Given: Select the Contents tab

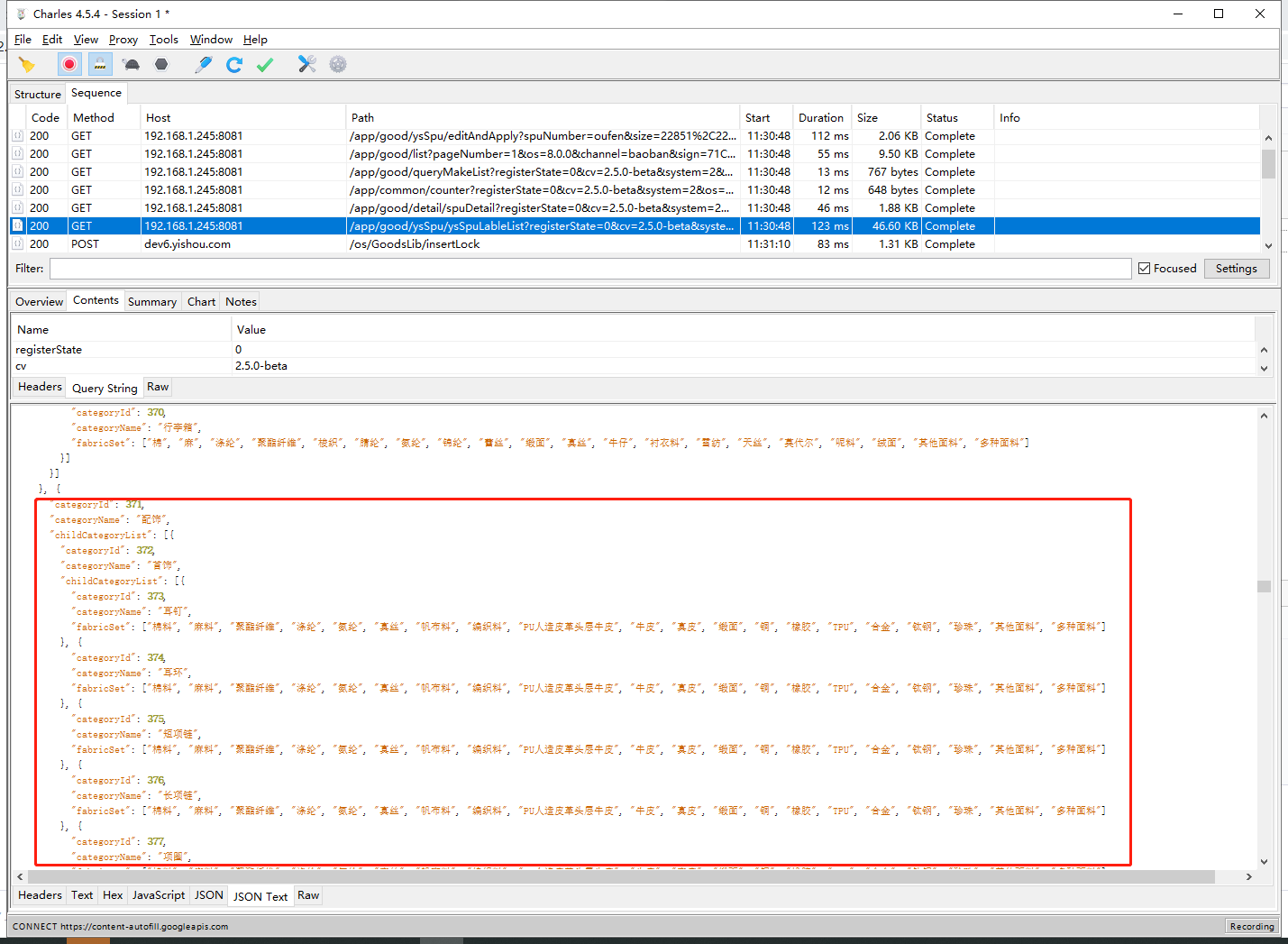Looking at the screenshot, I should 96,300.
